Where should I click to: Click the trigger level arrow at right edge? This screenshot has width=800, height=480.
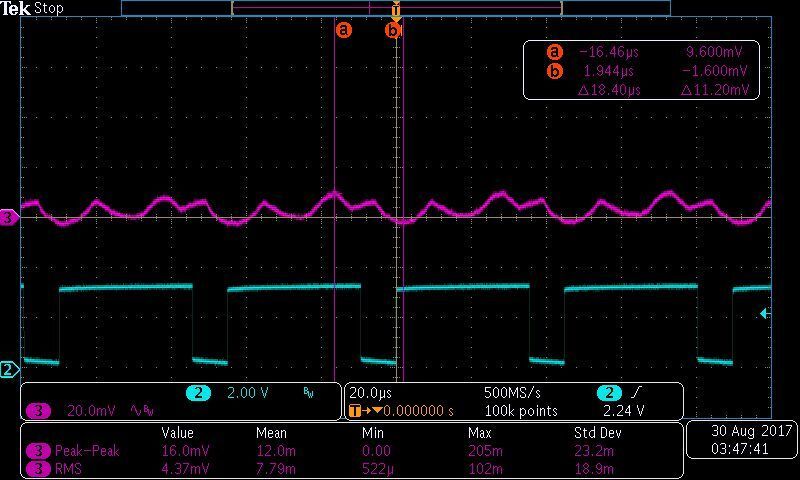pyautogui.click(x=765, y=313)
